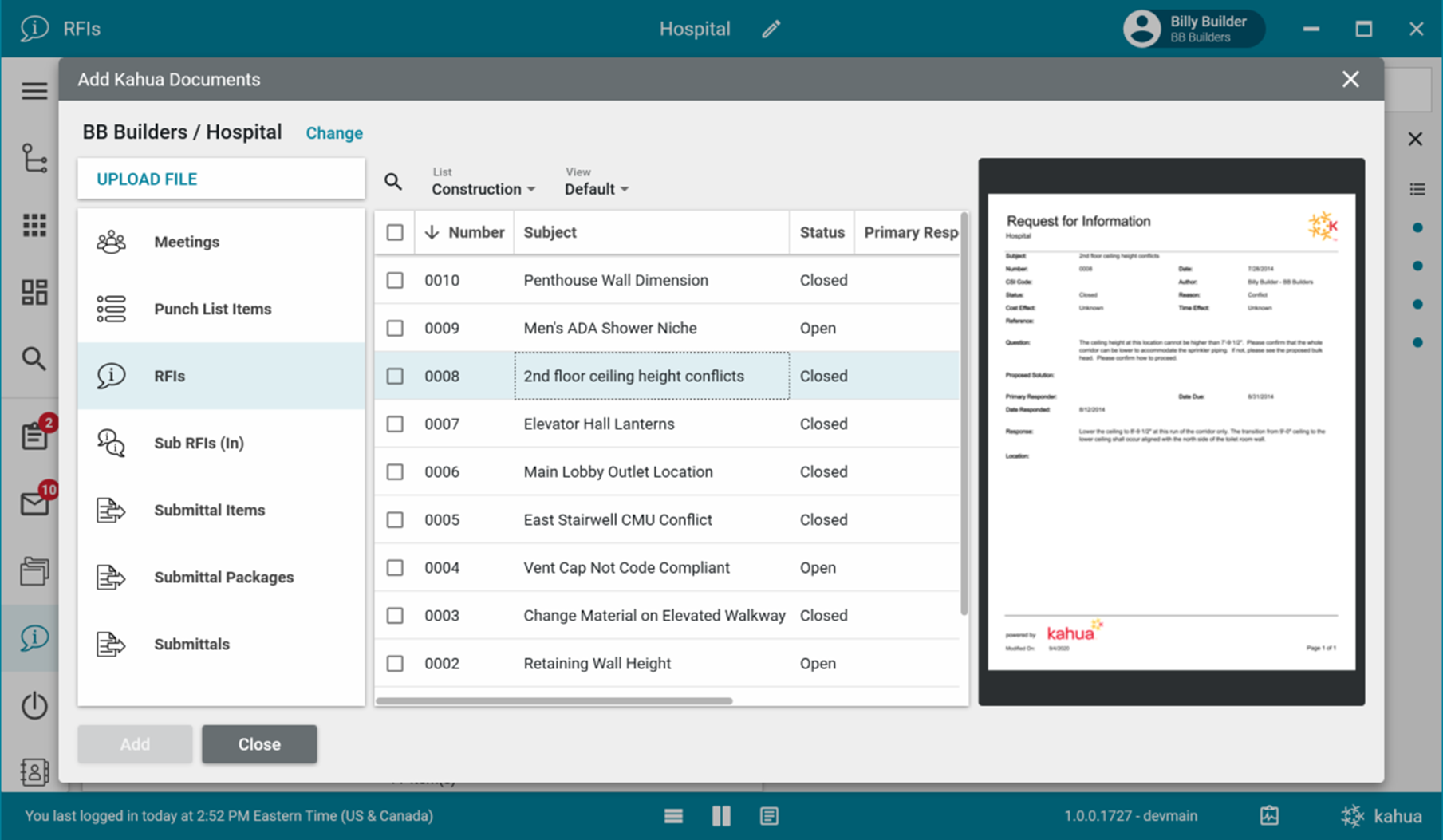
Task: Select checkbox for Vent Cap Not Code Compliant
Action: point(395,567)
